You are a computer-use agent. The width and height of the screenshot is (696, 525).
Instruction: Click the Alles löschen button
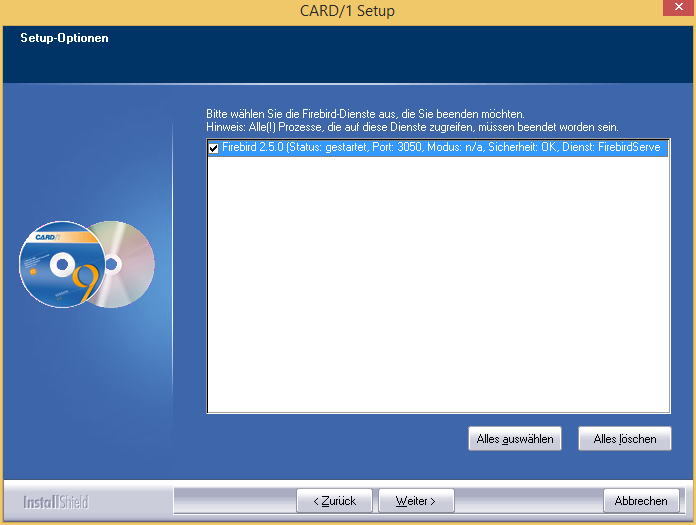625,439
